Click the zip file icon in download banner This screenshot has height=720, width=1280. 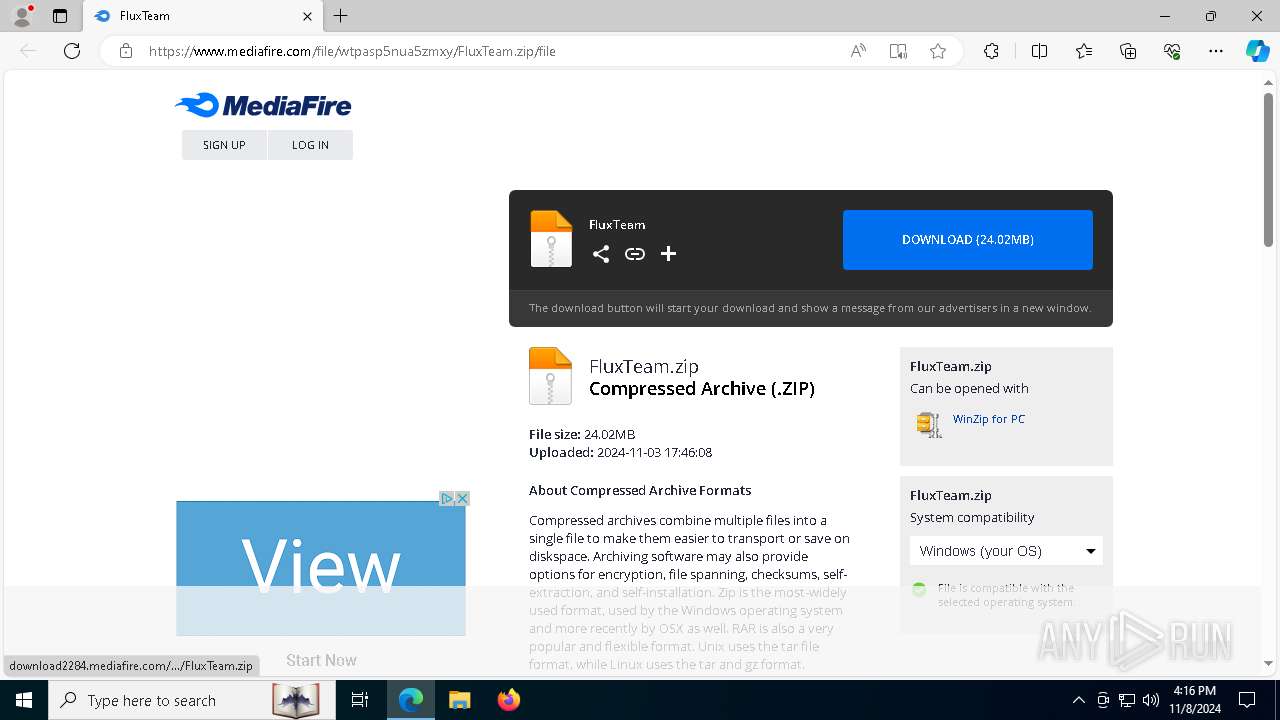[x=551, y=239]
